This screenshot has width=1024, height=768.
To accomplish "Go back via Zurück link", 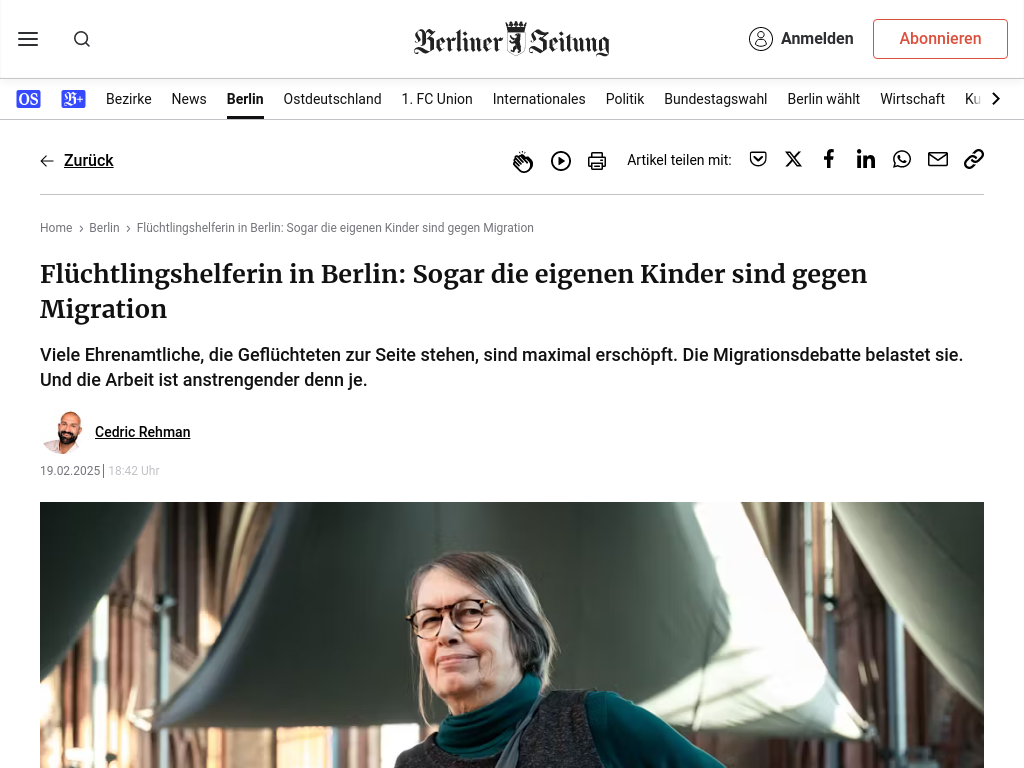I will (x=89, y=161).
